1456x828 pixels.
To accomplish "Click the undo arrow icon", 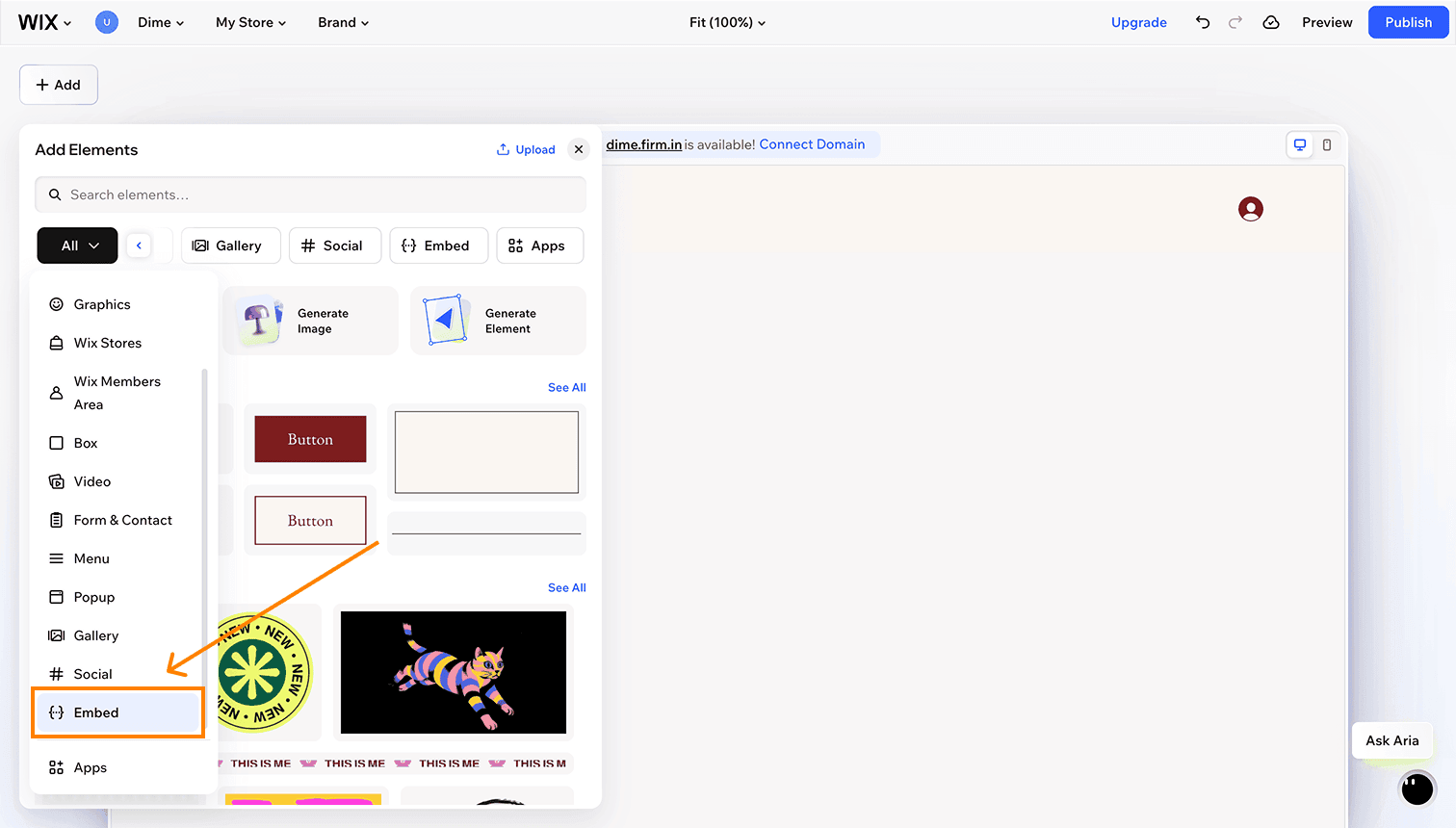I will tap(1203, 22).
